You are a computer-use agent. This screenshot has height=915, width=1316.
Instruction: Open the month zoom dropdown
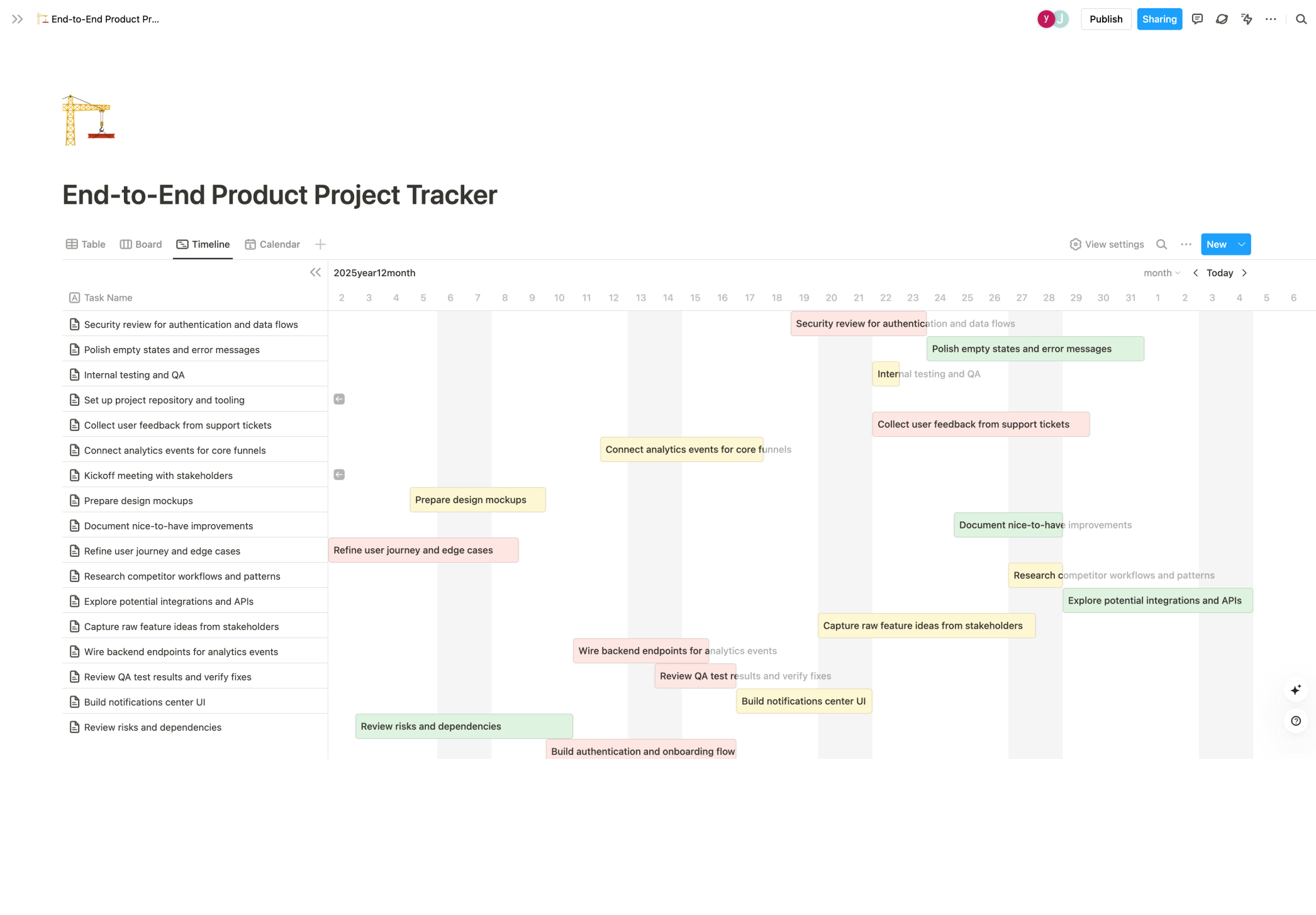click(1162, 272)
